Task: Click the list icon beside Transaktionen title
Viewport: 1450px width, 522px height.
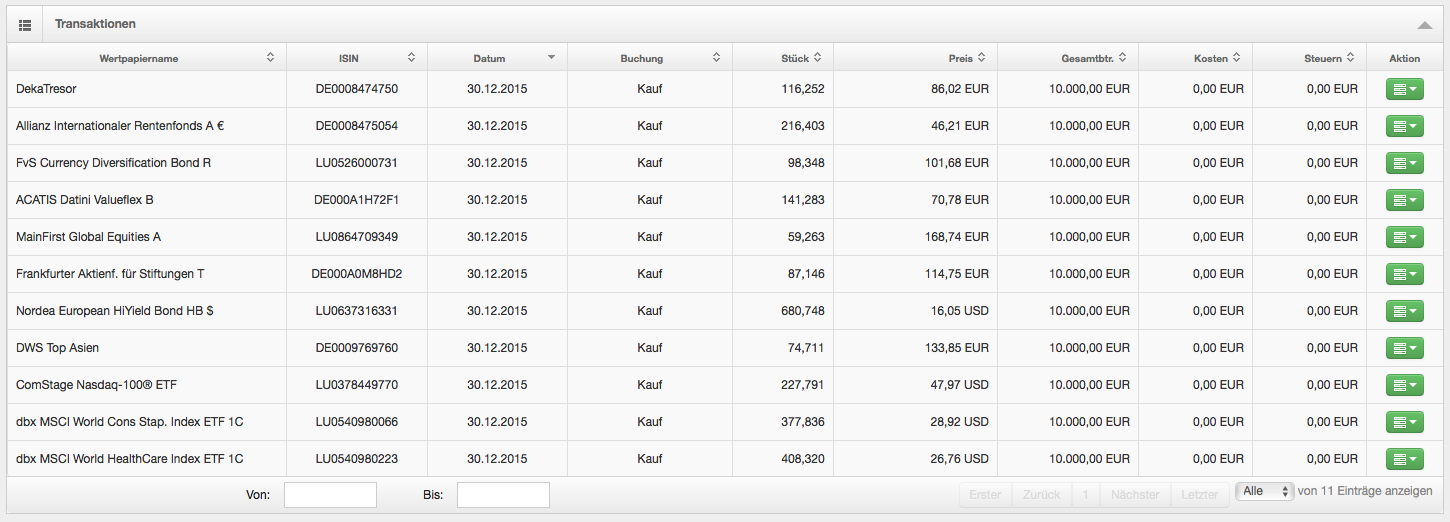Action: [x=25, y=24]
